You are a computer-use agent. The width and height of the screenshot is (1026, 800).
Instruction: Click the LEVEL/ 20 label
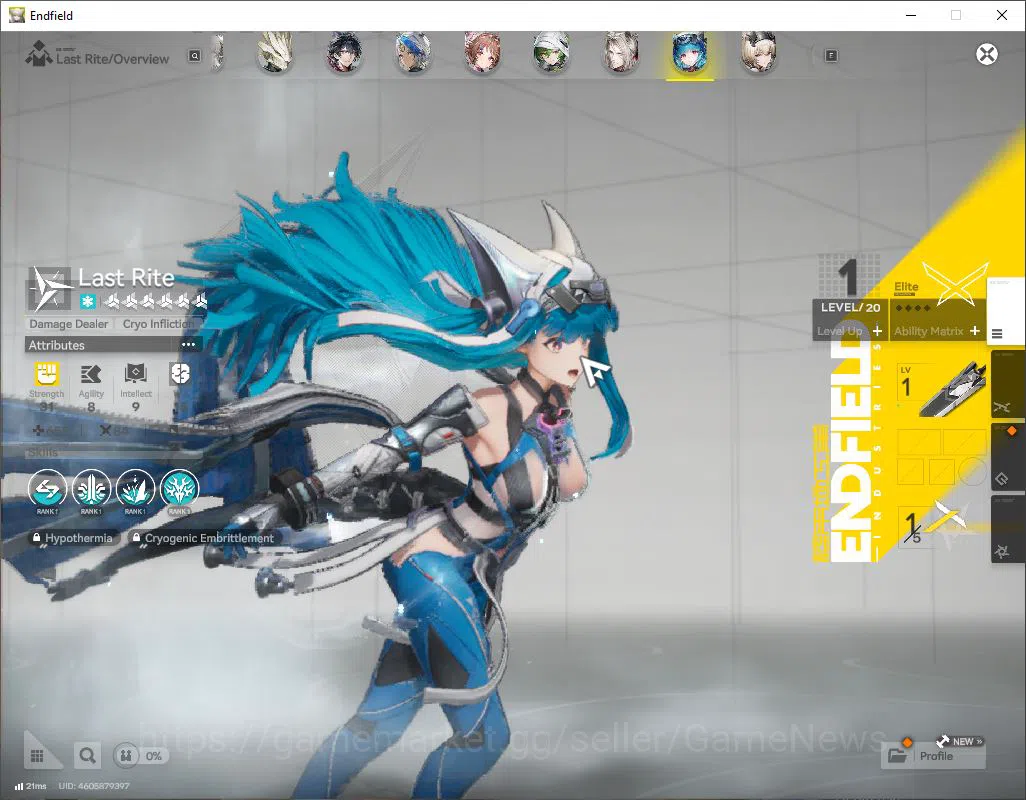850,307
